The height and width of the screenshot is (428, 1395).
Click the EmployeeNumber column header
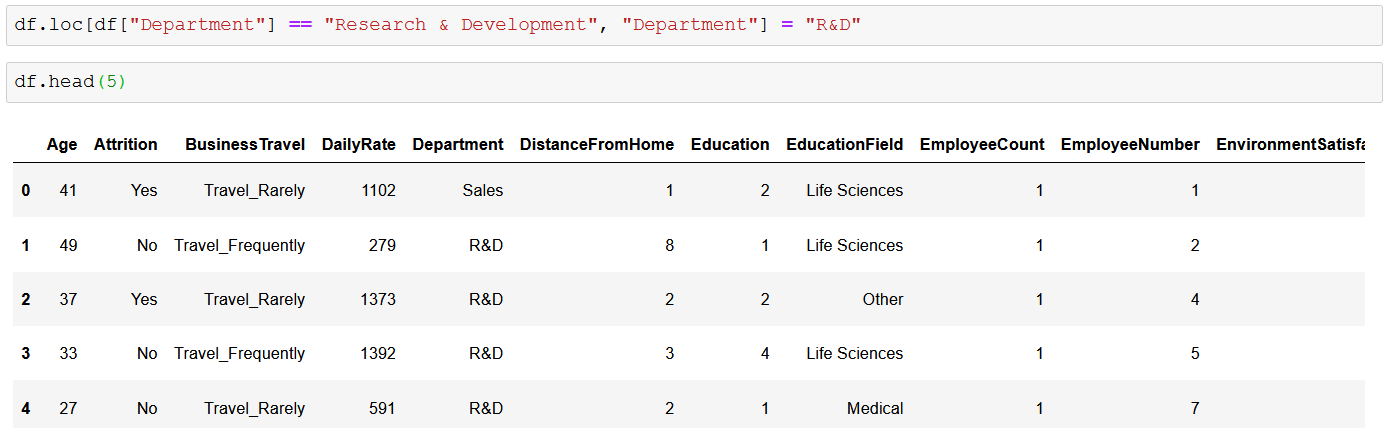[x=1130, y=144]
